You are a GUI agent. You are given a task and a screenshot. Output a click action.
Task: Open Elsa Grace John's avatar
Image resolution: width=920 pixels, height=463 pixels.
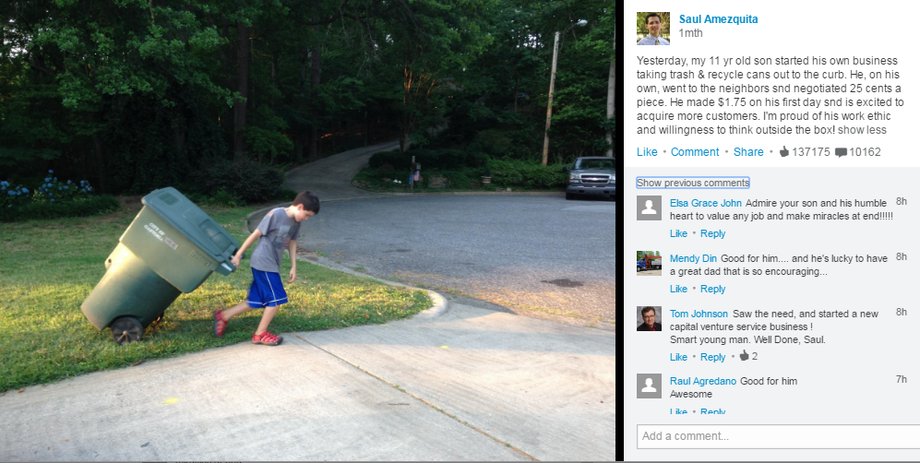click(x=649, y=208)
